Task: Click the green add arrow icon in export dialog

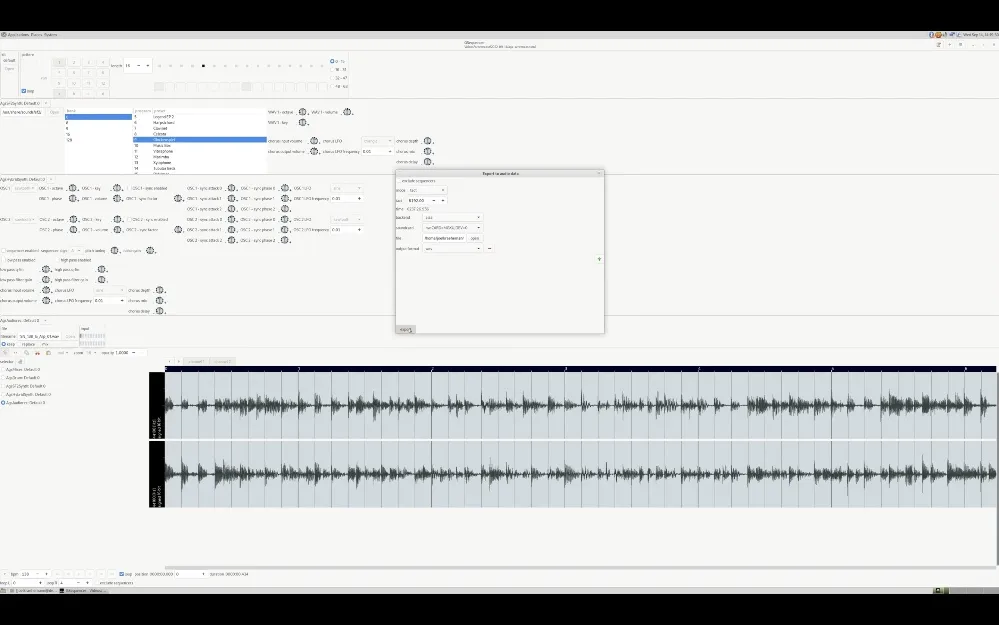Action: click(599, 259)
